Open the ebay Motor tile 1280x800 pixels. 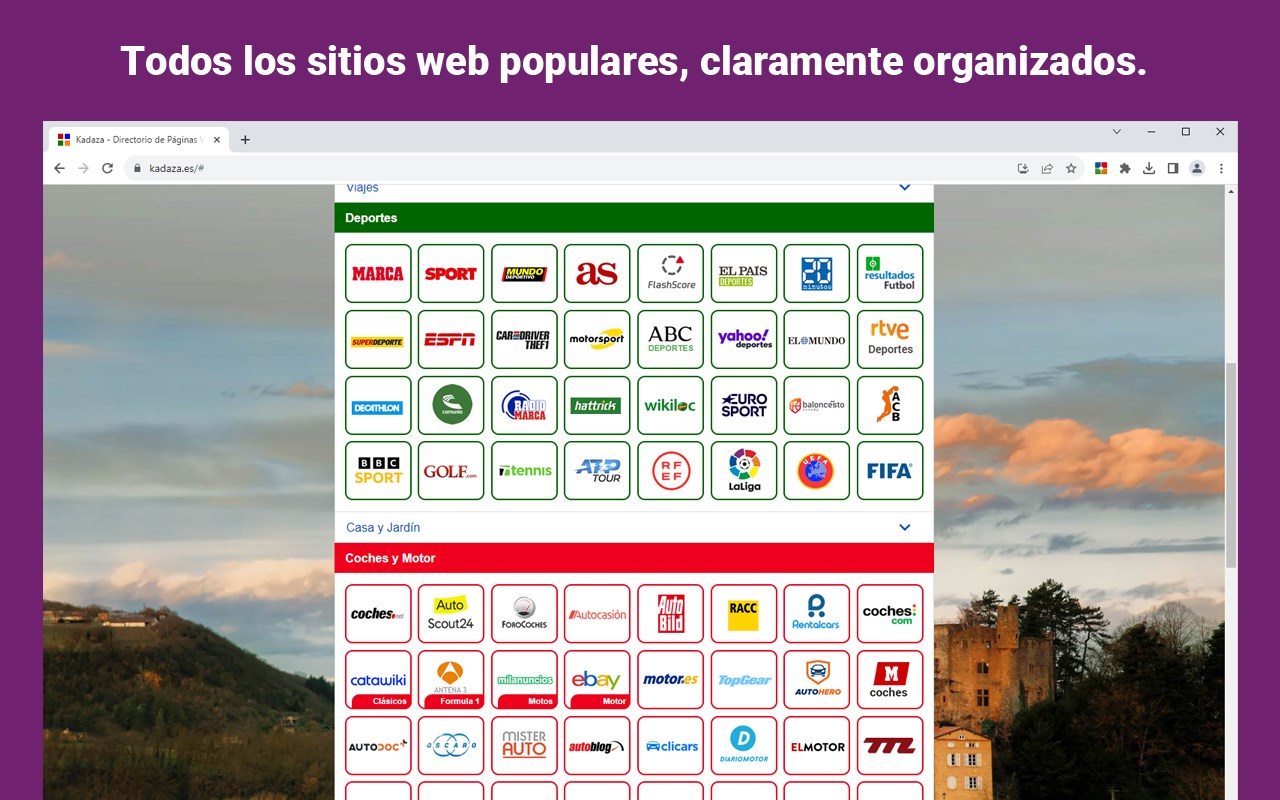click(x=597, y=680)
